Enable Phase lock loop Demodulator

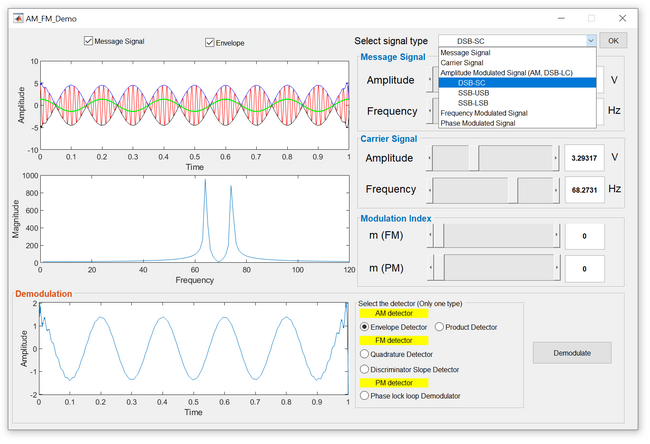[x=364, y=396]
